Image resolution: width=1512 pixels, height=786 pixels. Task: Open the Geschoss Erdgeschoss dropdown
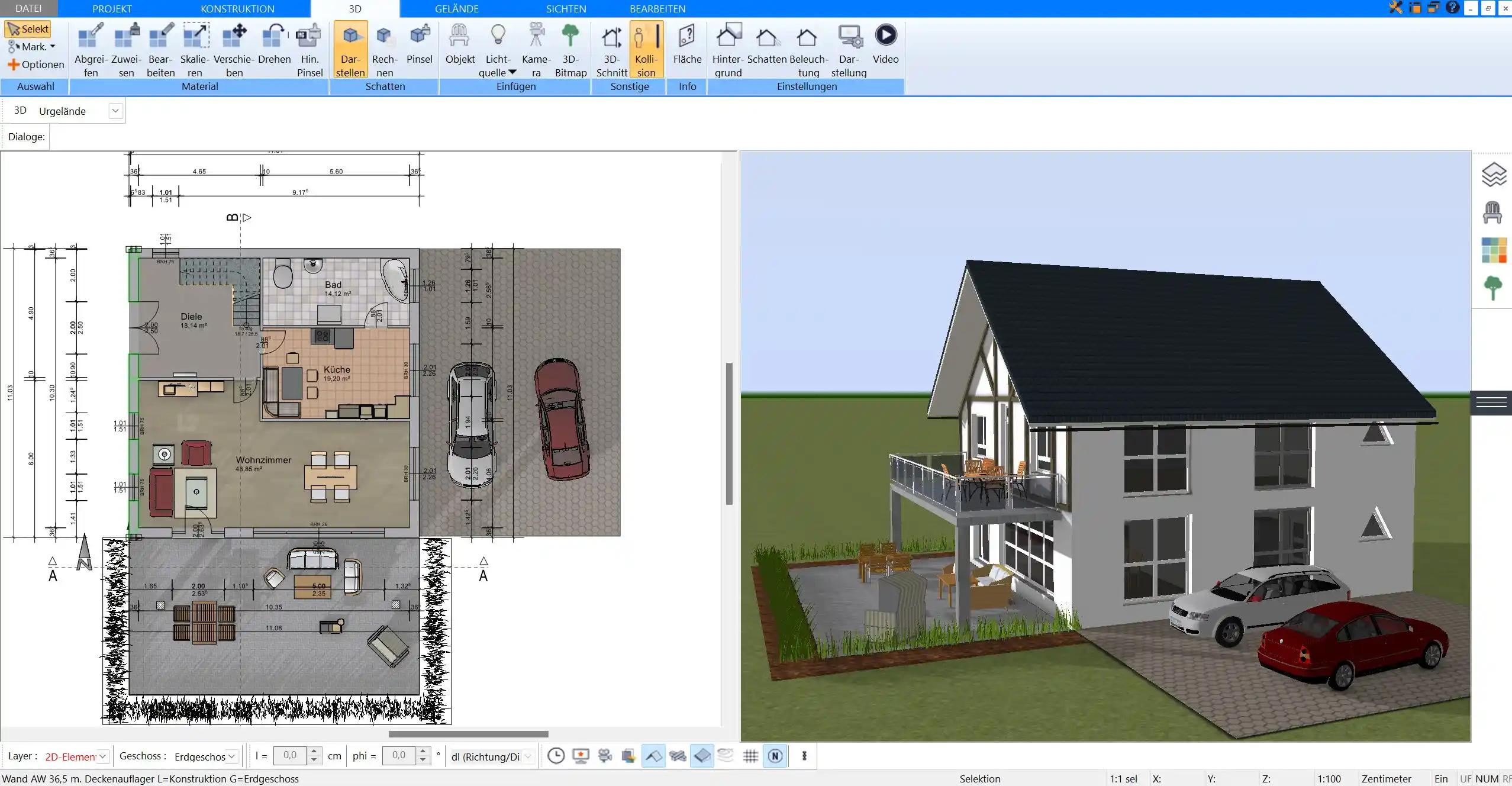point(232,756)
